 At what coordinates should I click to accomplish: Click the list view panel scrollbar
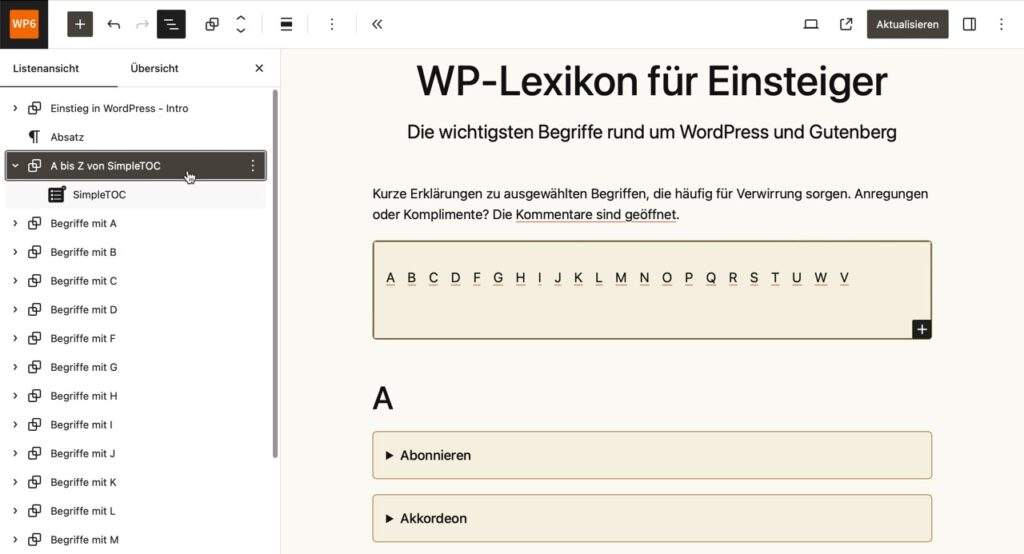[x=275, y=274]
